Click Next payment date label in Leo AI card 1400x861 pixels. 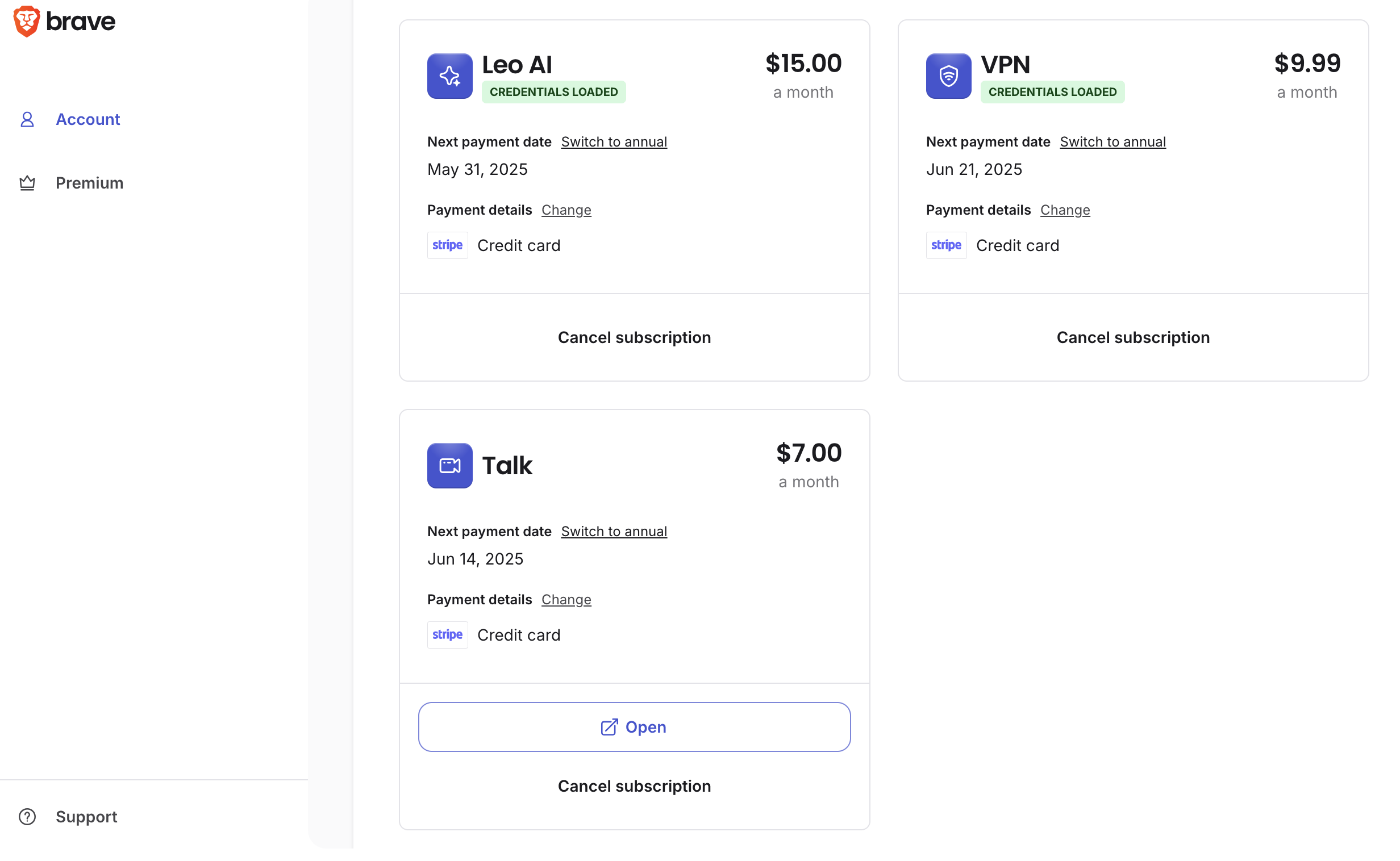tap(489, 142)
